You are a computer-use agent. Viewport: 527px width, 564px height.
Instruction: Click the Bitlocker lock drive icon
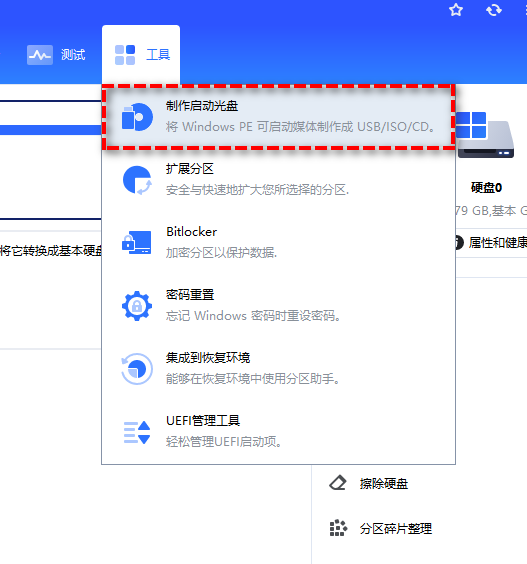137,242
